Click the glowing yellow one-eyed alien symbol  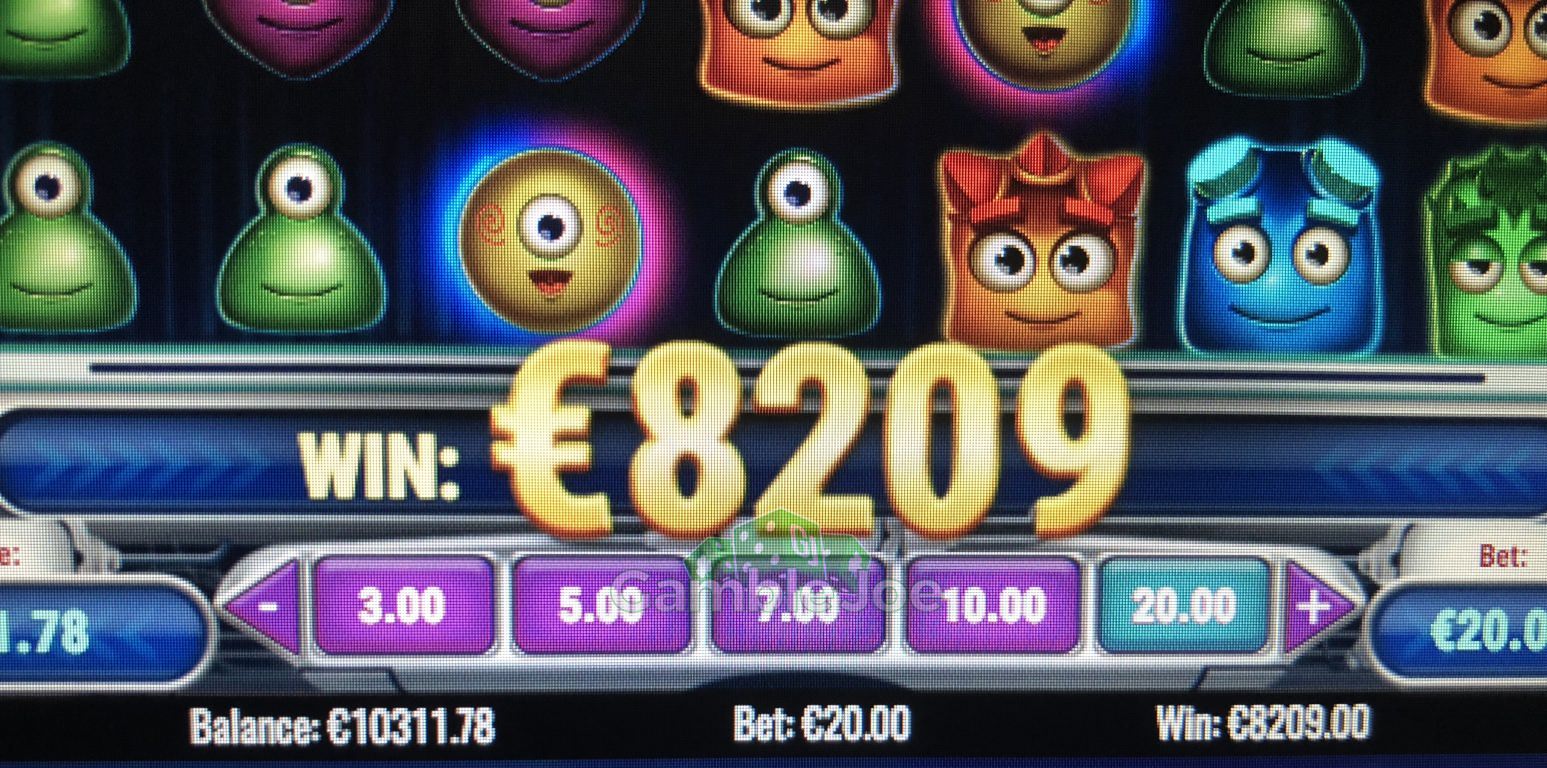550,240
